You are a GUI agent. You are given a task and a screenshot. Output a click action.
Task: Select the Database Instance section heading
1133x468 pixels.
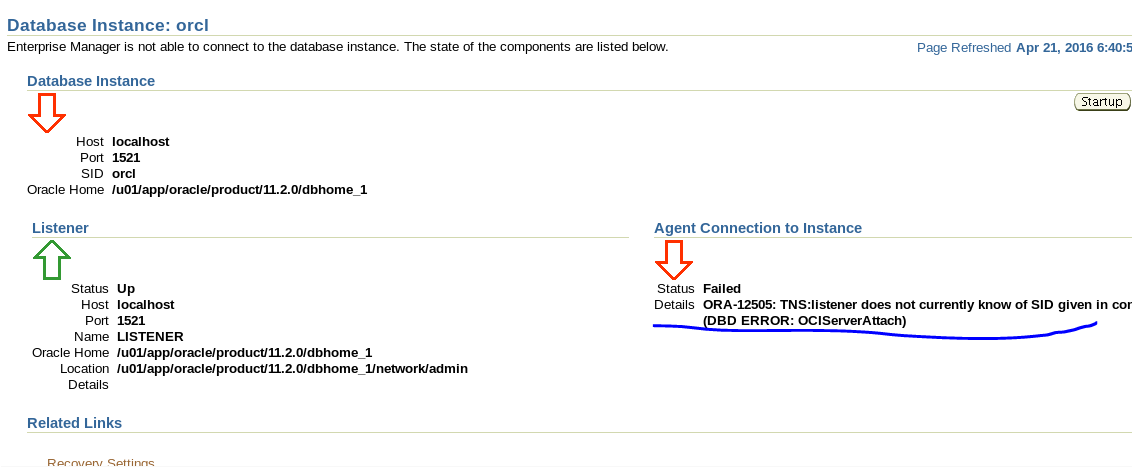click(x=91, y=81)
